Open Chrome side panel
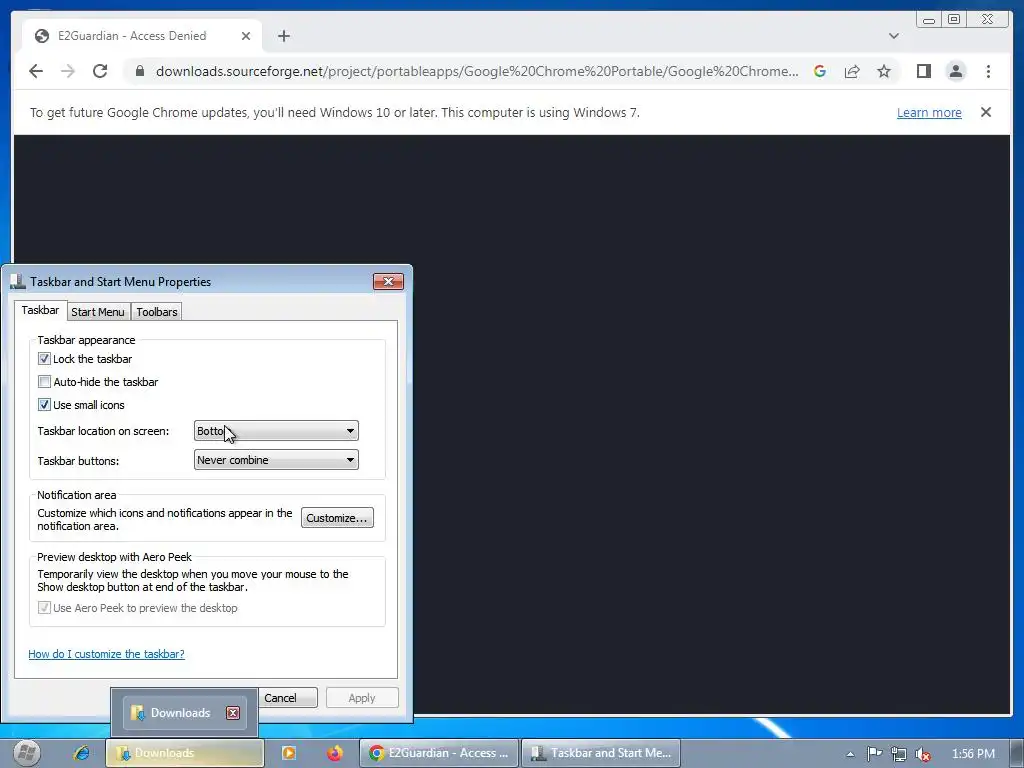This screenshot has height=768, width=1024. pos(923,71)
